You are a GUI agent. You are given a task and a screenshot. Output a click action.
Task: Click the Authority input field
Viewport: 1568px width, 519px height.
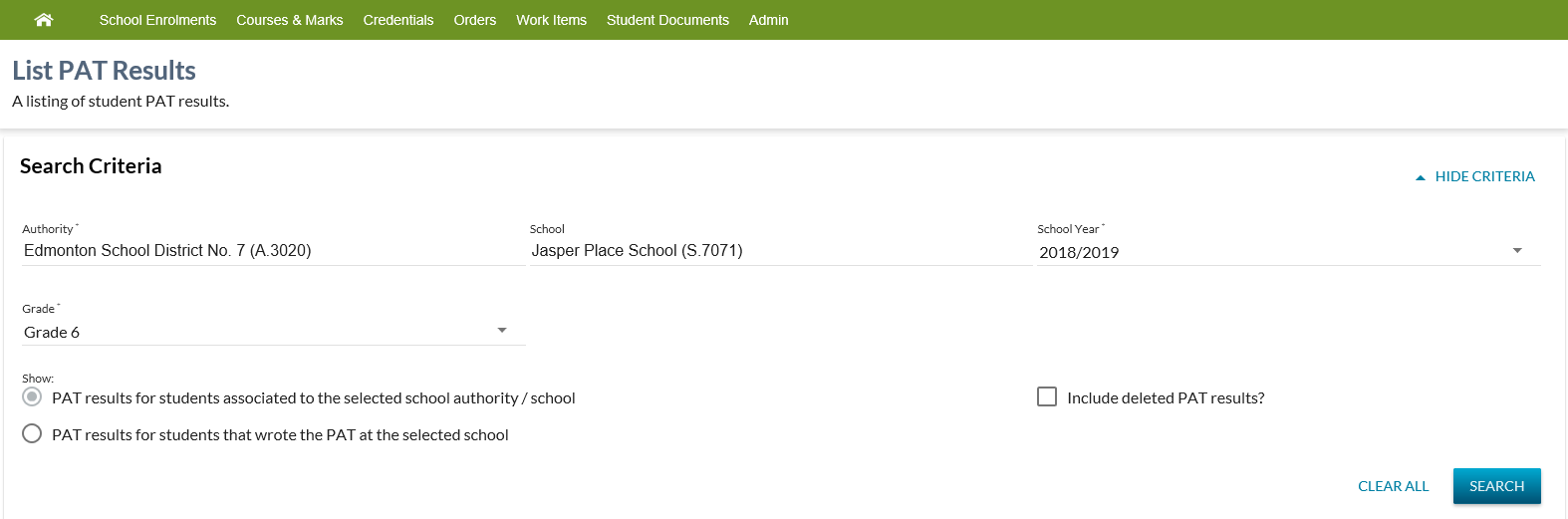coord(272,251)
